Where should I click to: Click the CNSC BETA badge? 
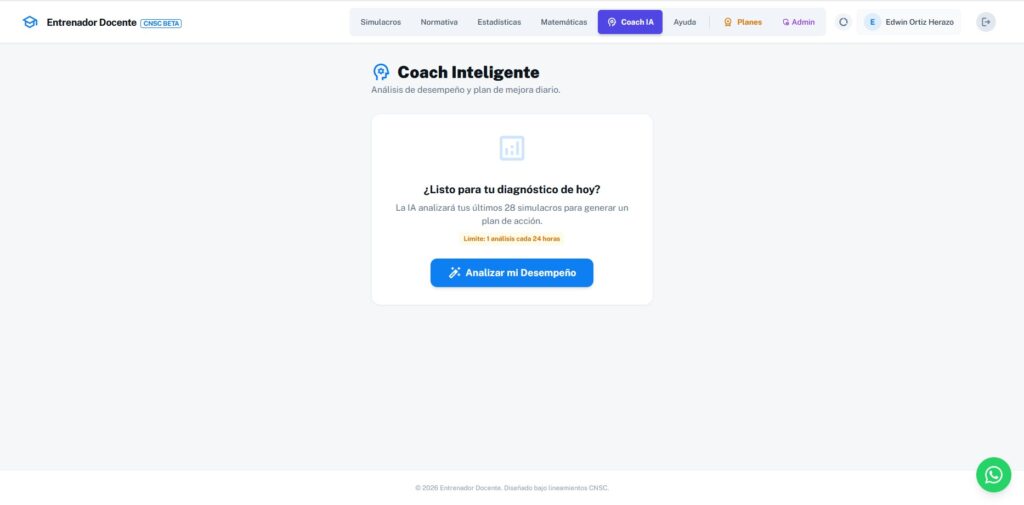(x=161, y=23)
